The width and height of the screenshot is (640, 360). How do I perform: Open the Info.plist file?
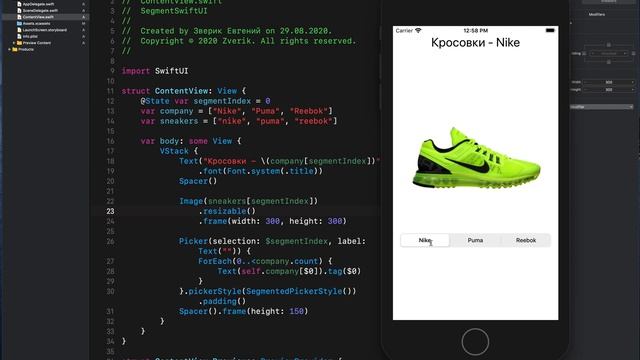click(30, 36)
